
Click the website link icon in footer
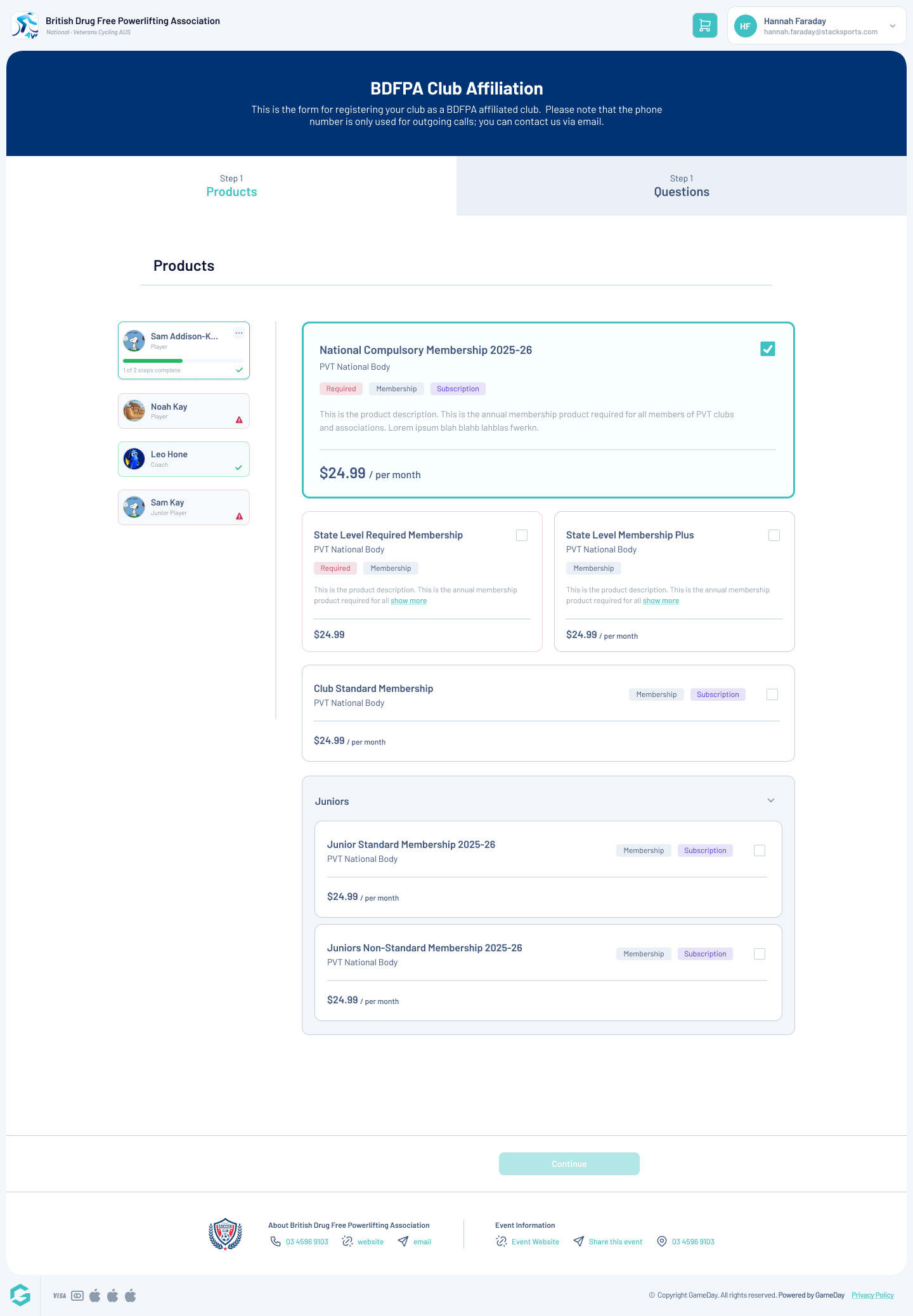coord(347,1241)
